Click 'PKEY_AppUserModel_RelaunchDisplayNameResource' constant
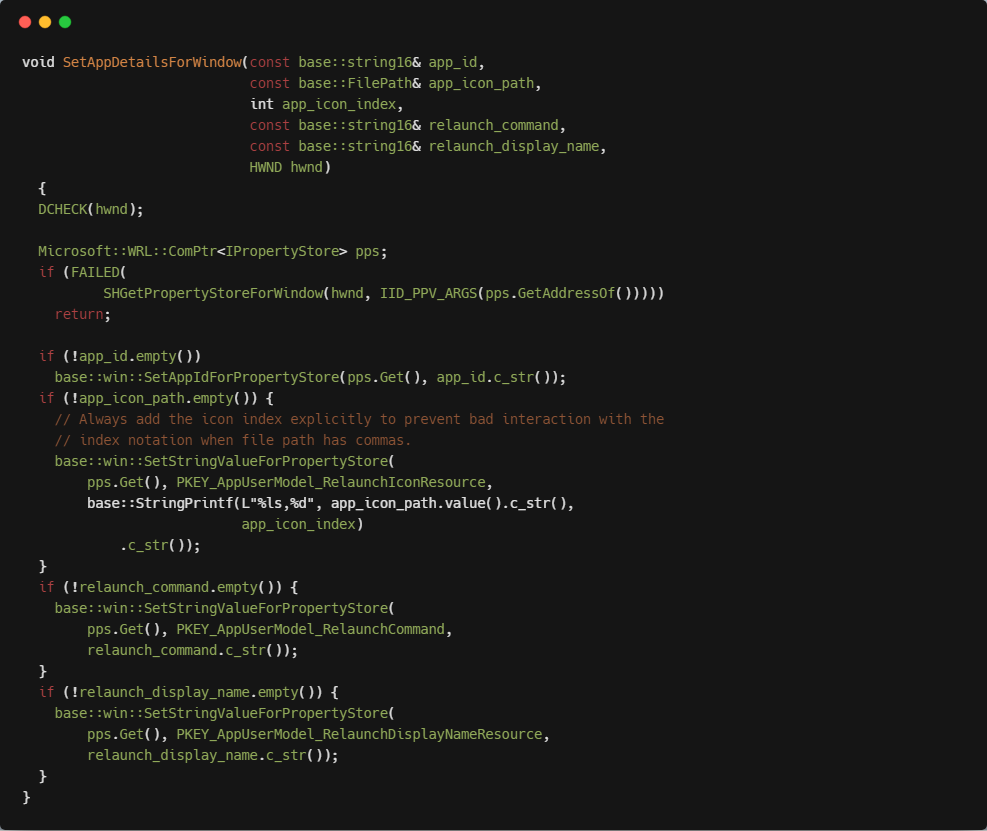The image size is (987, 831). click(359, 734)
